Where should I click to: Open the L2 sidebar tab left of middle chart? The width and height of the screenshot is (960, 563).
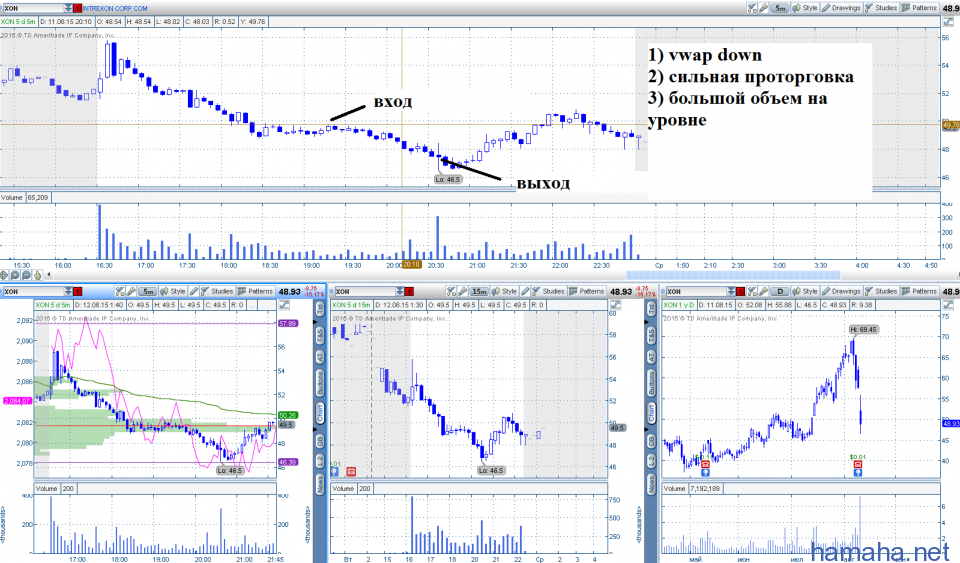[320, 461]
